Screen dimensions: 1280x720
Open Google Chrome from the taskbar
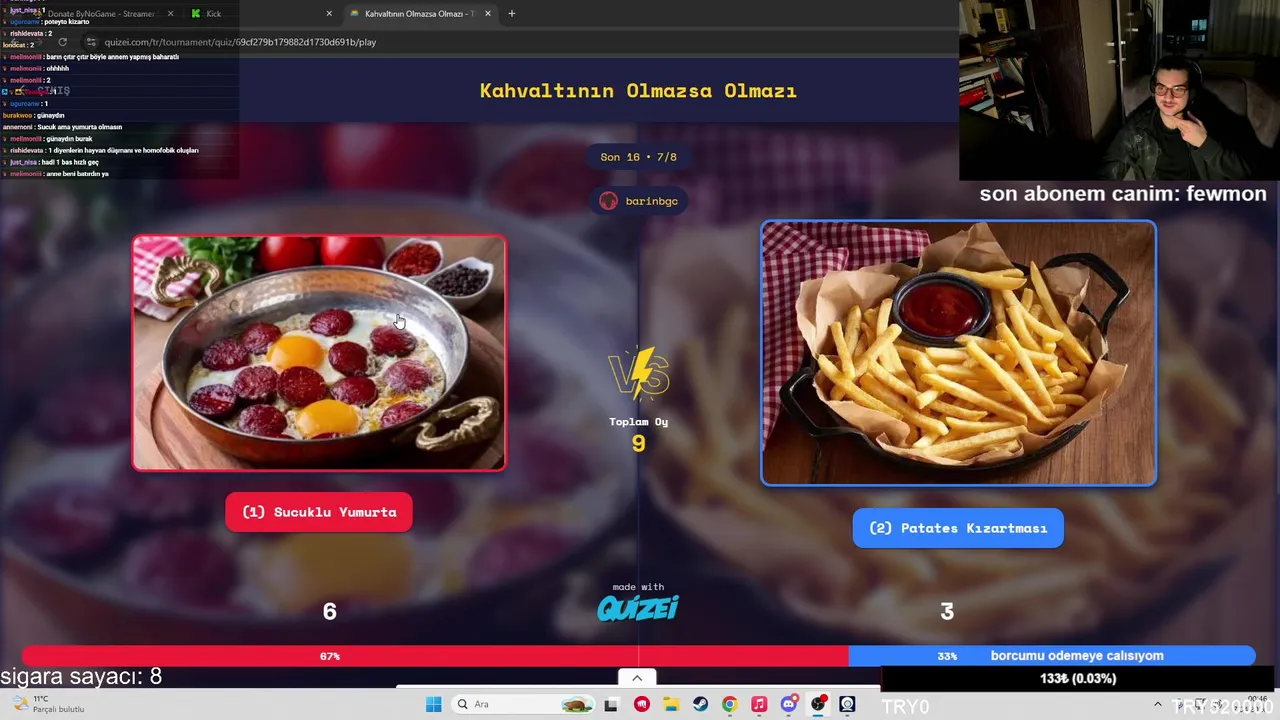[729, 704]
